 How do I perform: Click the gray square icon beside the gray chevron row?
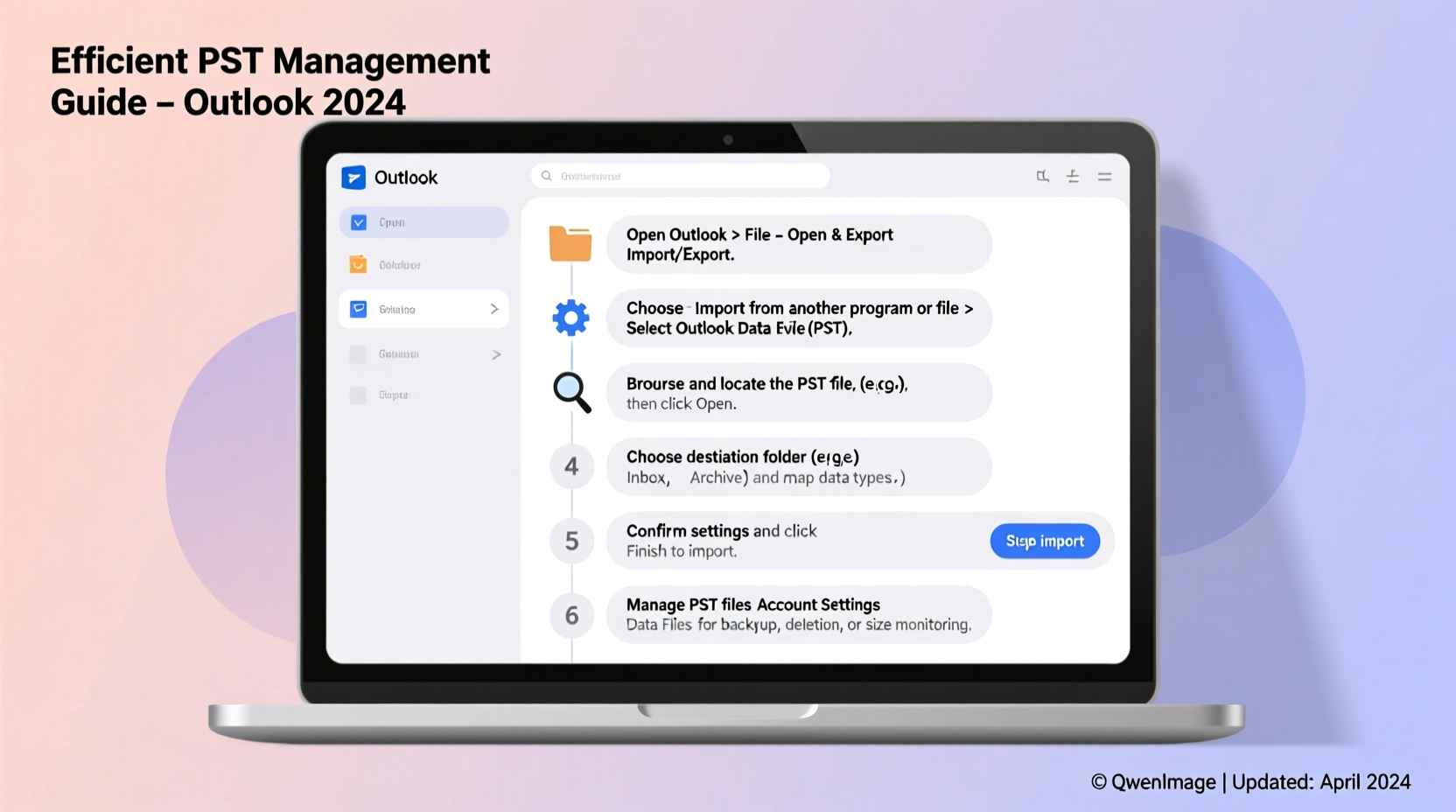pos(358,354)
